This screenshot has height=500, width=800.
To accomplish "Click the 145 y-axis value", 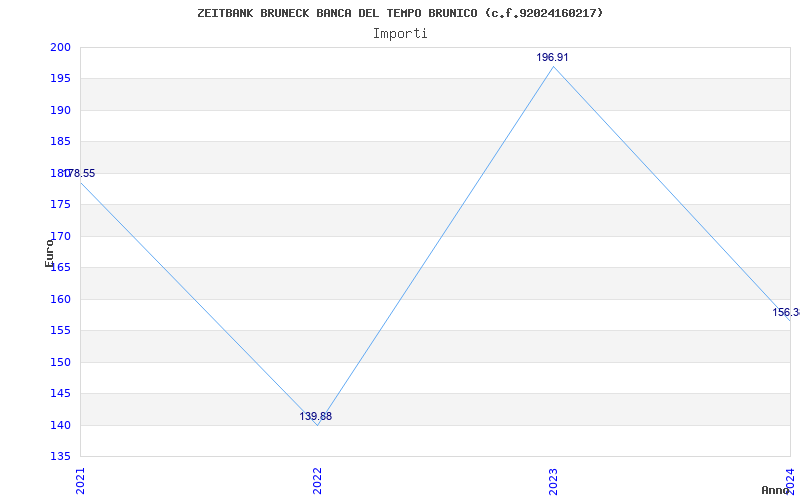I will click(x=60, y=394).
